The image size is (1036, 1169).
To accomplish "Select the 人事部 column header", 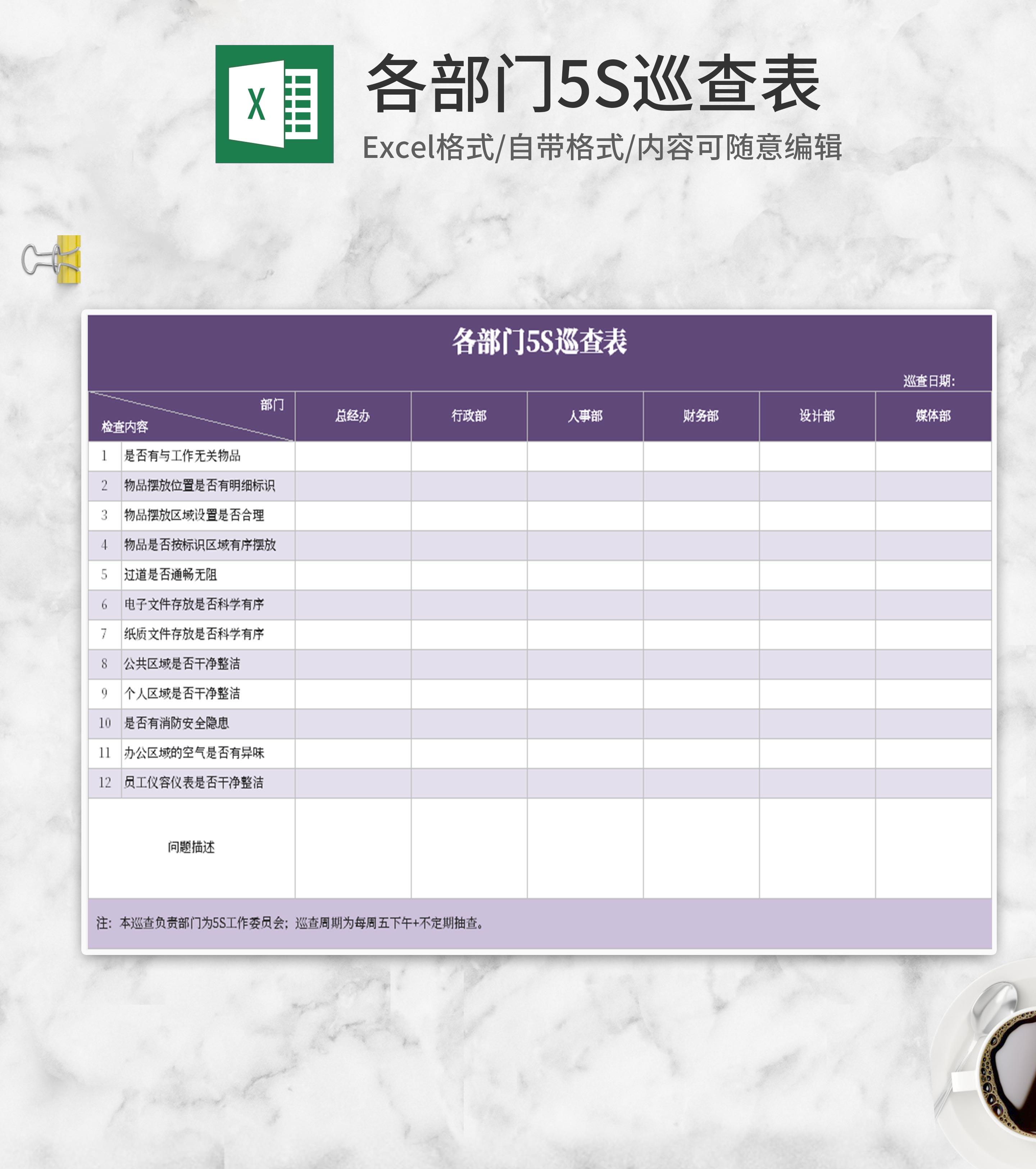I will tap(585, 416).
